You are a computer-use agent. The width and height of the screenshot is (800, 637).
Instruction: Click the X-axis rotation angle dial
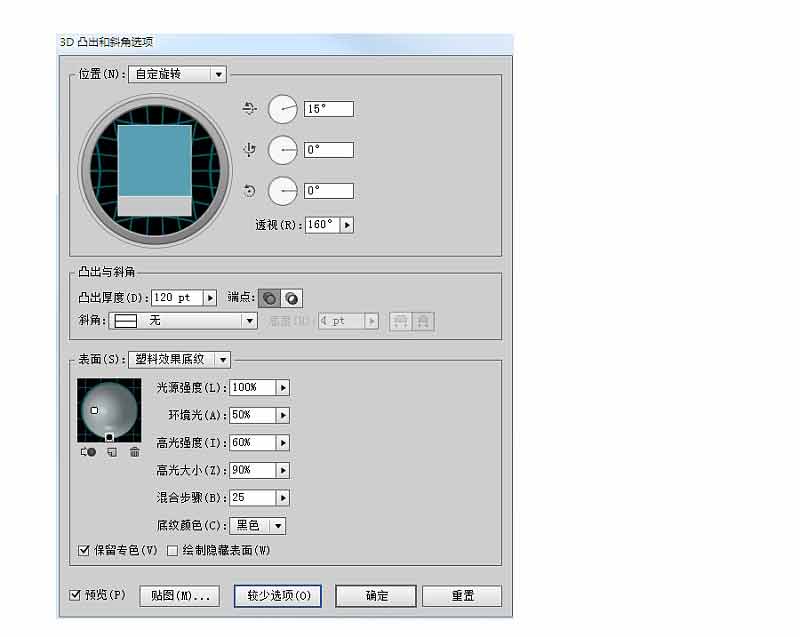tap(283, 109)
